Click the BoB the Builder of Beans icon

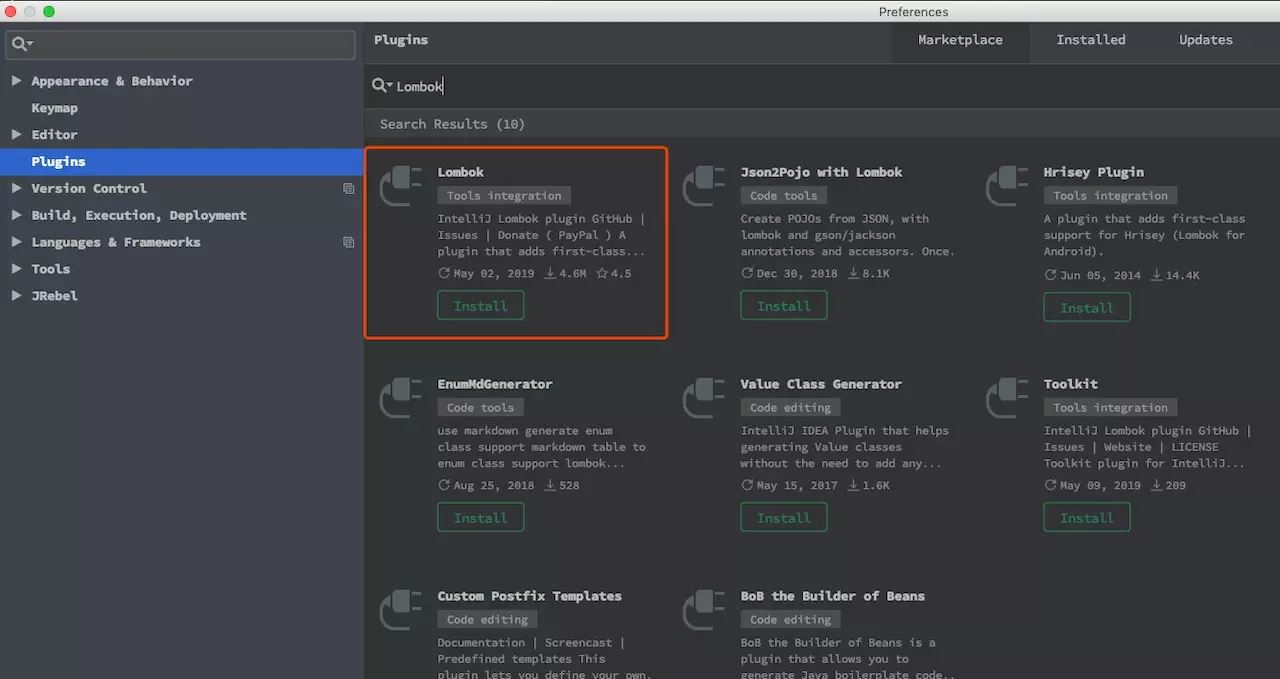pos(704,610)
